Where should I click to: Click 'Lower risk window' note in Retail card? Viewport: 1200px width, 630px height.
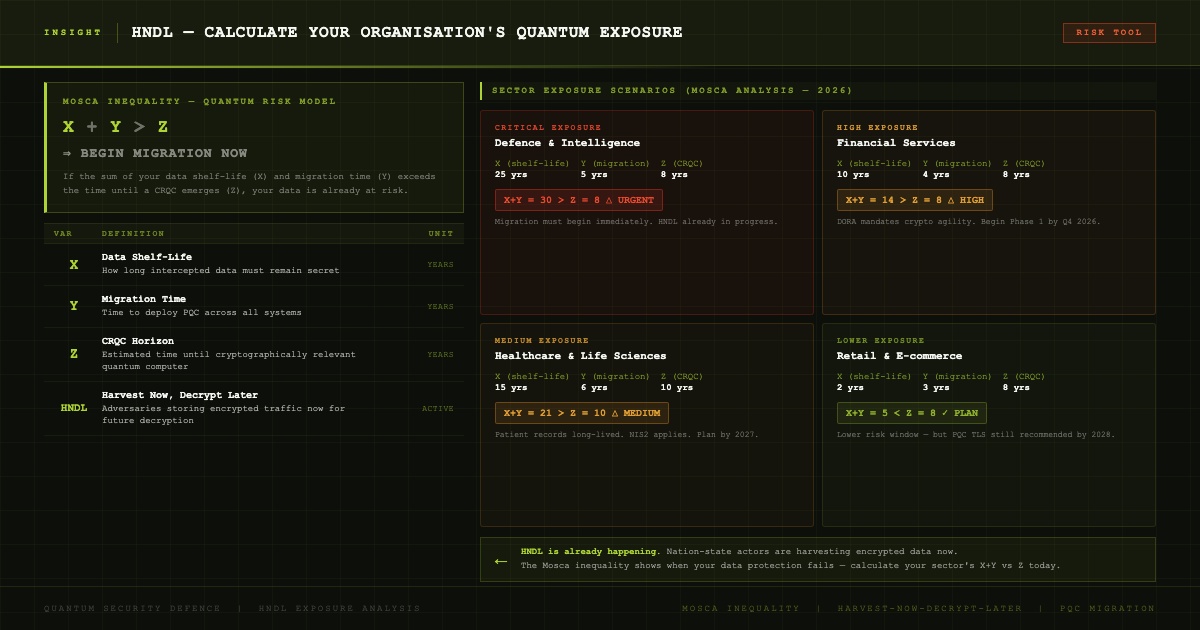pyautogui.click(x=976, y=435)
